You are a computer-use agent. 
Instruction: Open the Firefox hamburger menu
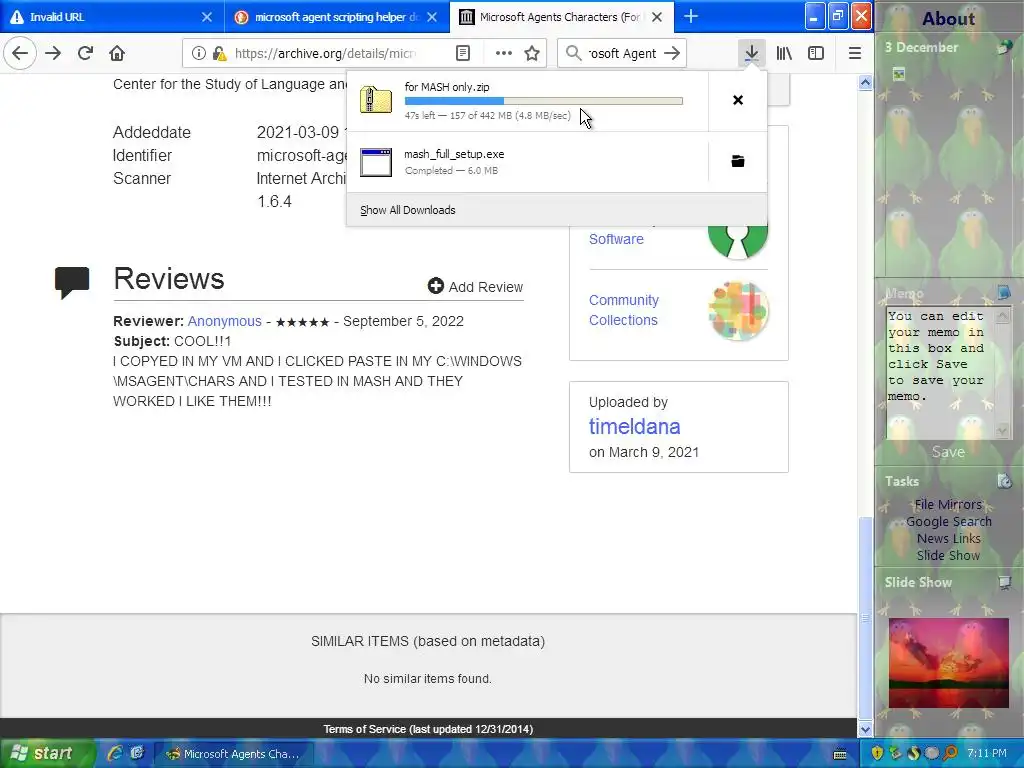pyautogui.click(x=854, y=54)
